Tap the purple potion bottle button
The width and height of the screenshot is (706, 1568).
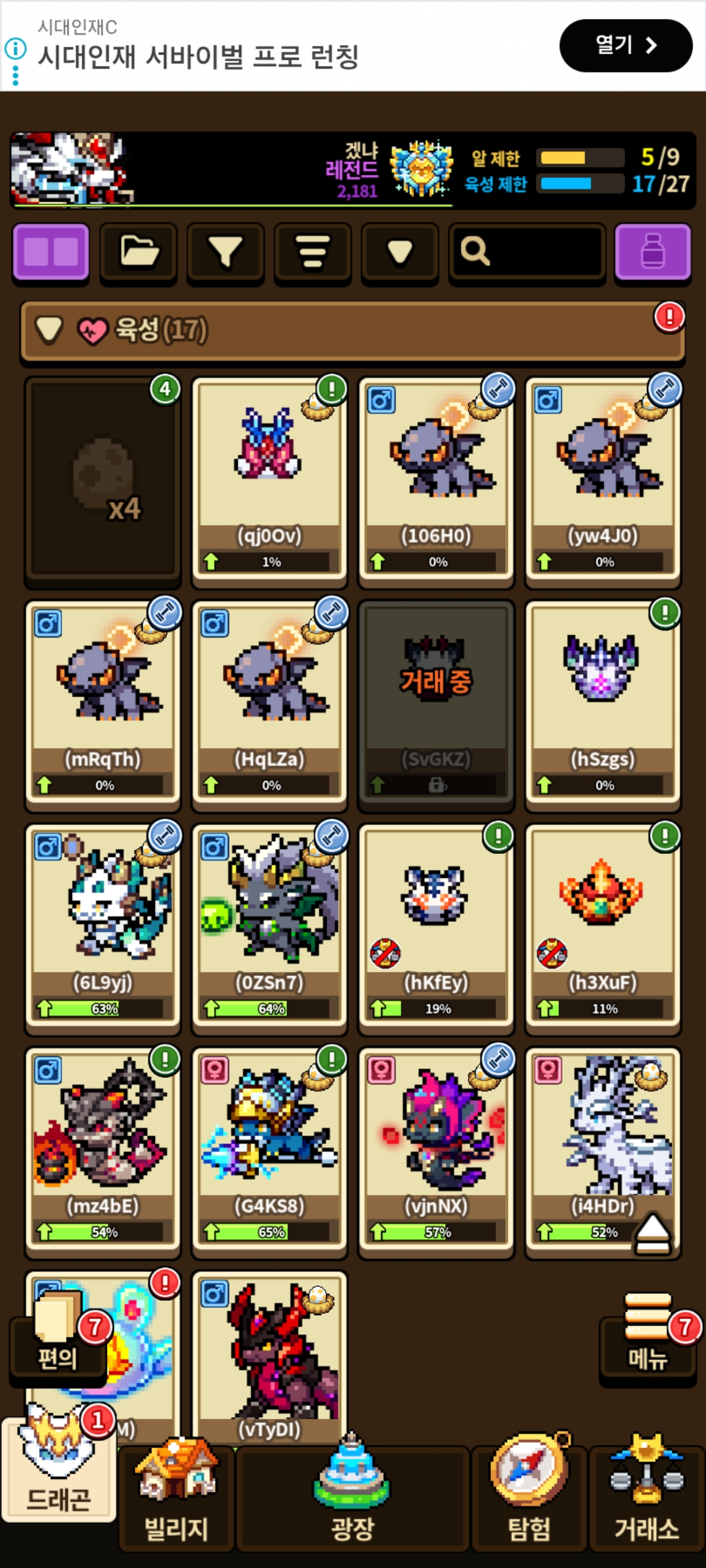pyautogui.click(x=652, y=252)
